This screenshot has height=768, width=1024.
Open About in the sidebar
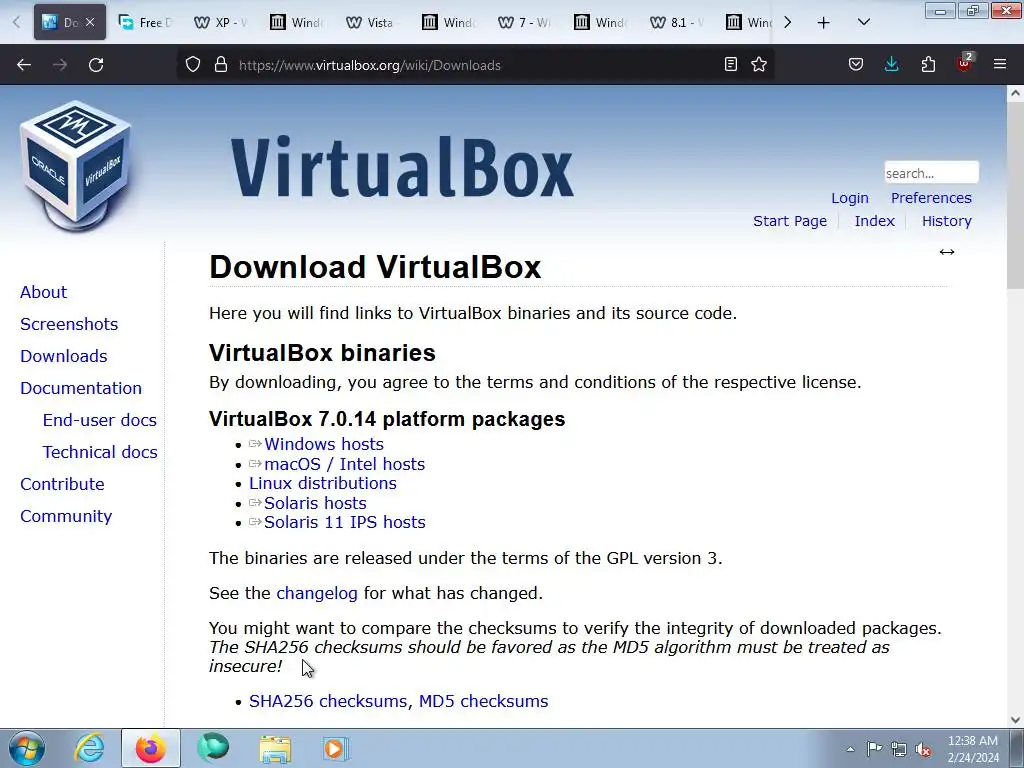pos(43,292)
